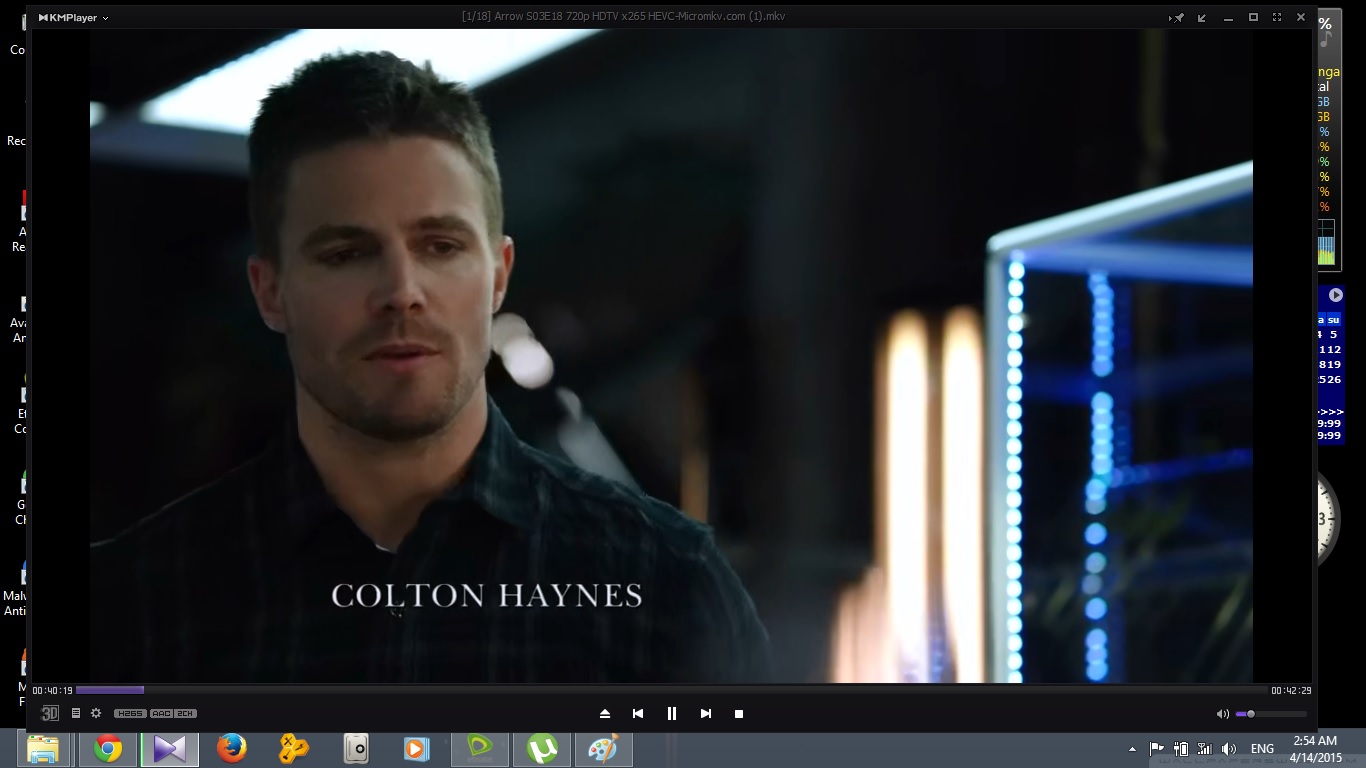Seek within the purple playback progress bar
Viewport: 1366px width, 768px height.
pyautogui.click(x=110, y=690)
